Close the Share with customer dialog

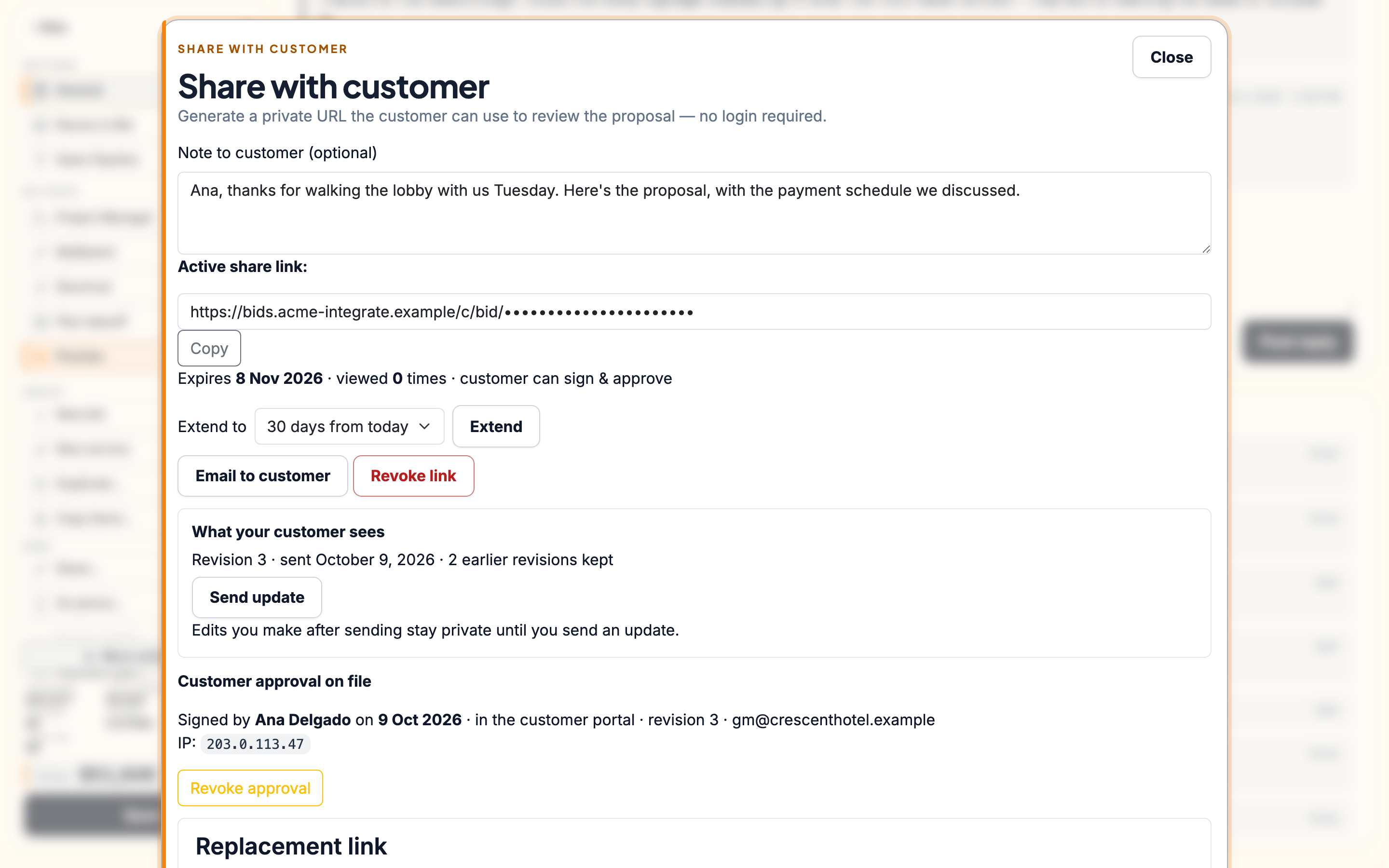point(1171,57)
